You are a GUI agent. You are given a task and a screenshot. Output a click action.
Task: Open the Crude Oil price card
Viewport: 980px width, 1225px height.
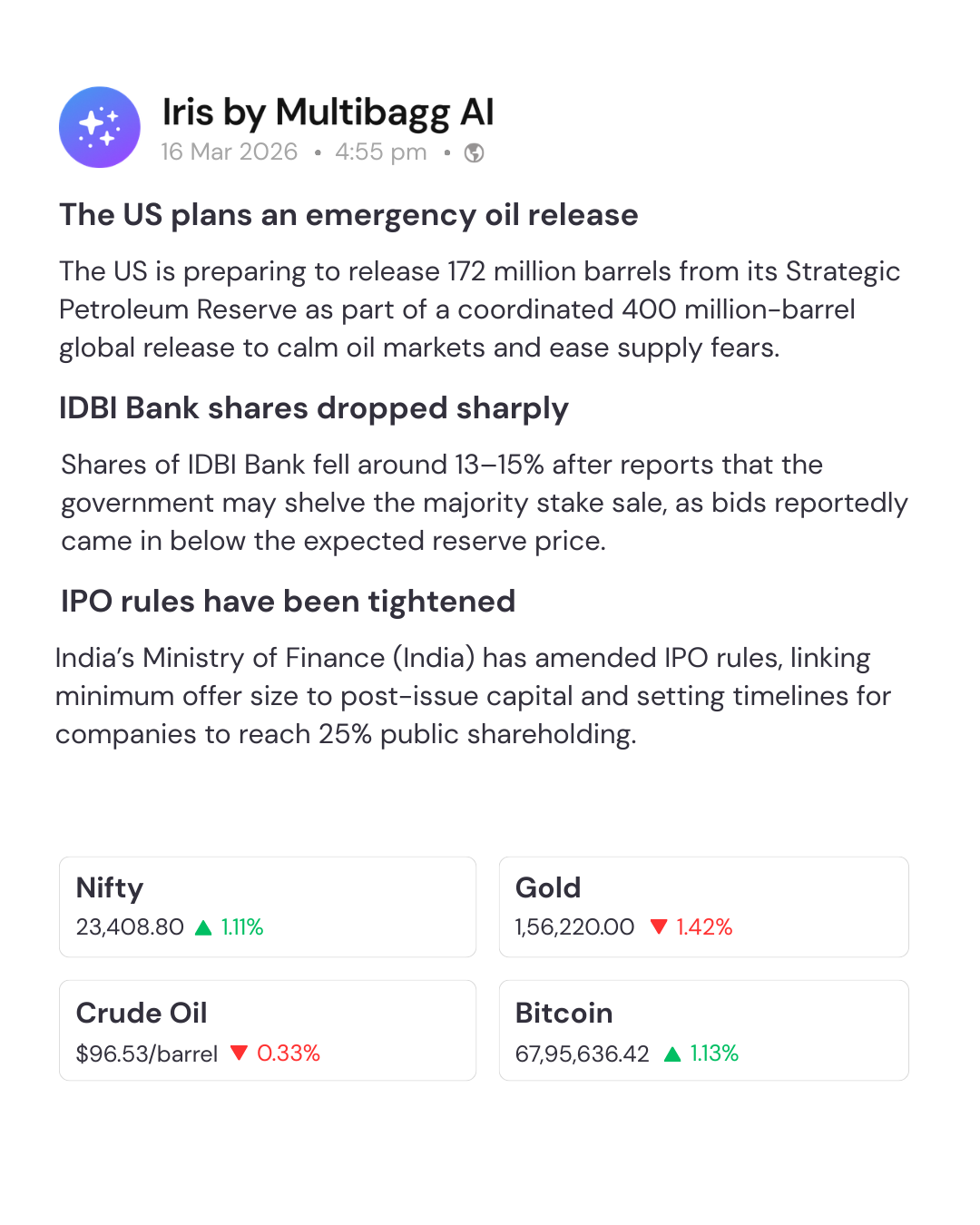pos(268,1030)
